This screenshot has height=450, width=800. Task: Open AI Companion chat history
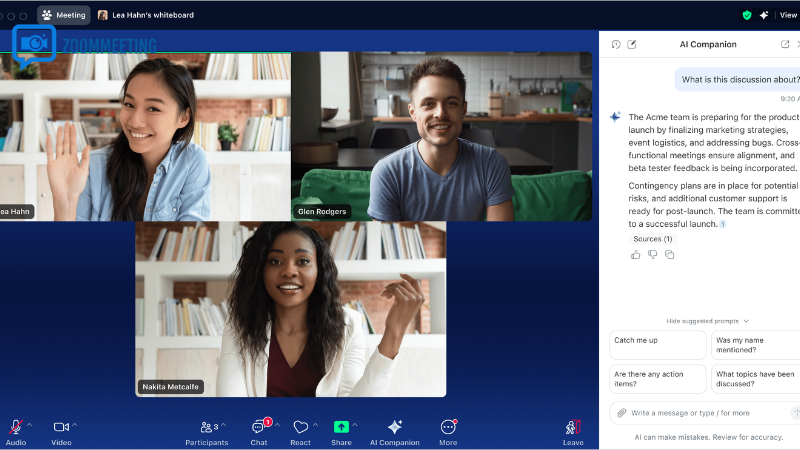click(616, 44)
